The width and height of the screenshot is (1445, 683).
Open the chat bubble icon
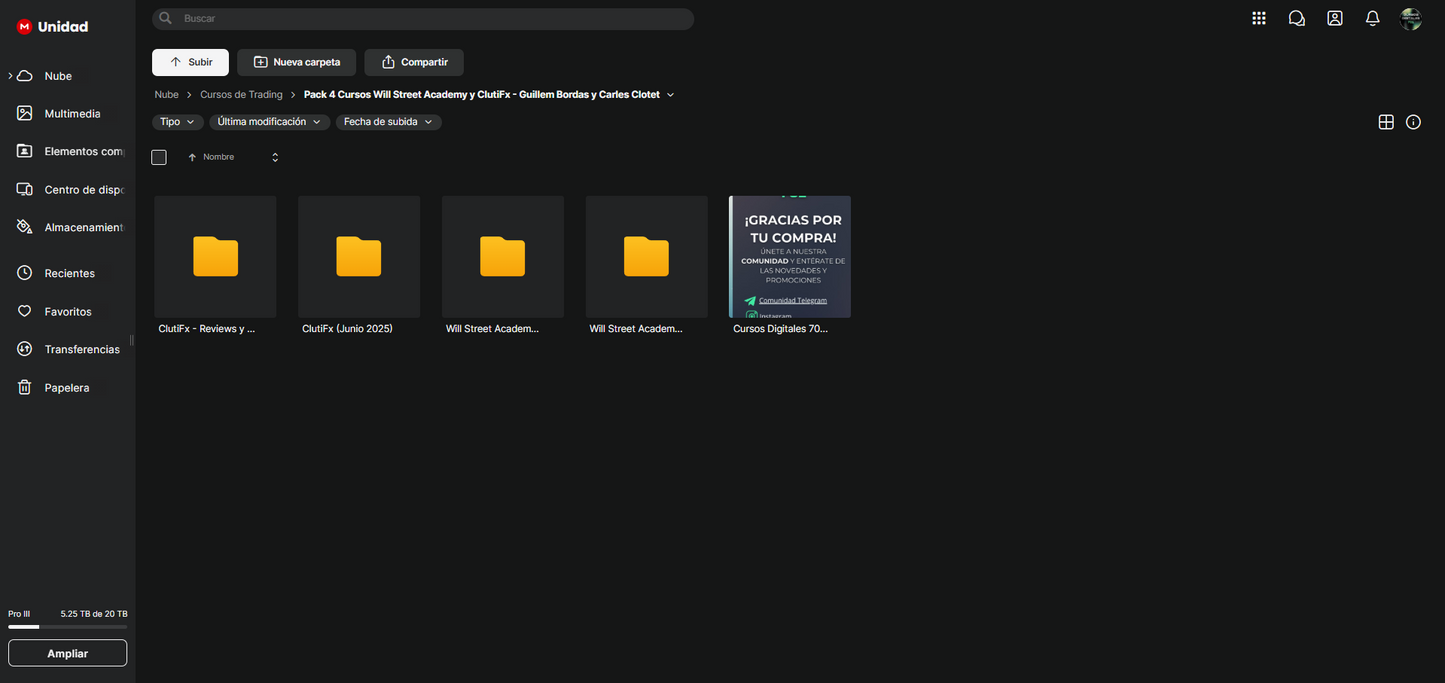(1296, 18)
